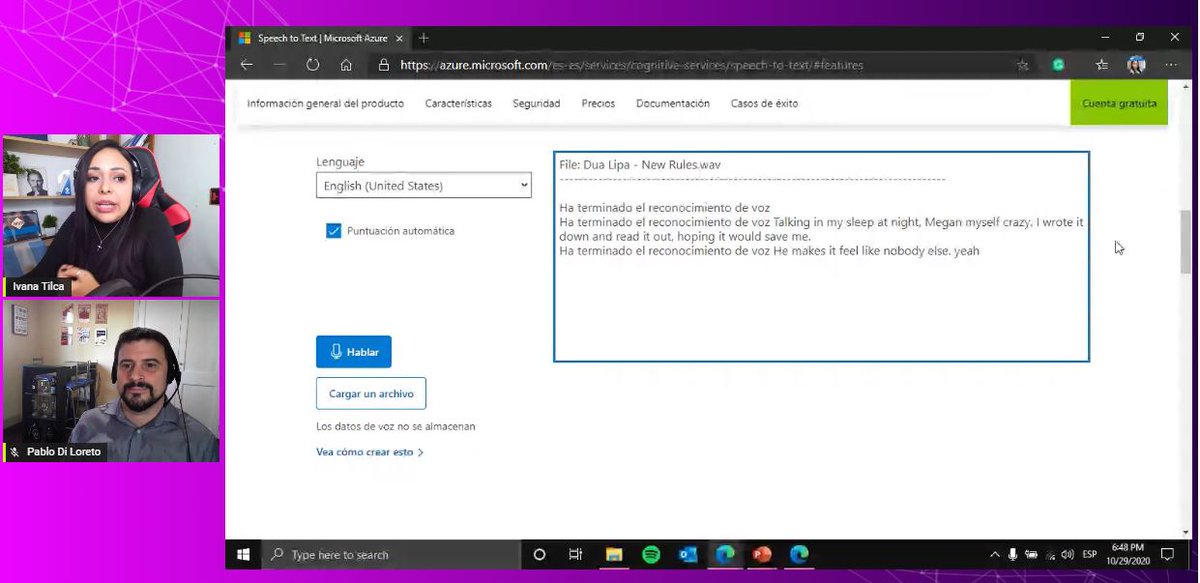
Task: Go back to the previous browser page
Action: coord(247,65)
